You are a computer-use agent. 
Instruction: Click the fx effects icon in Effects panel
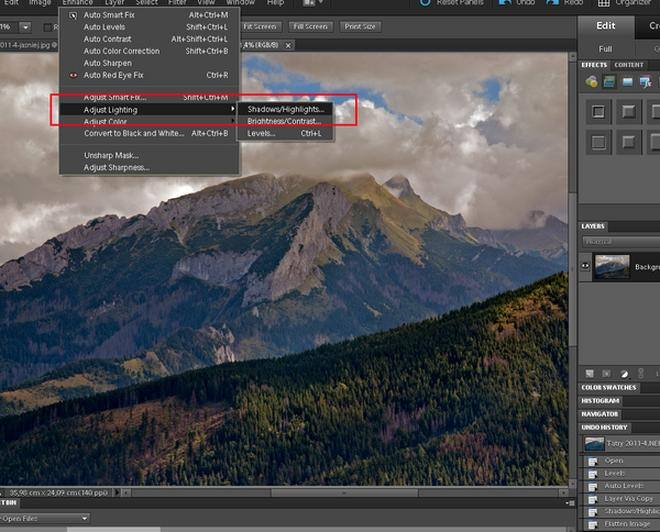[x=646, y=82]
